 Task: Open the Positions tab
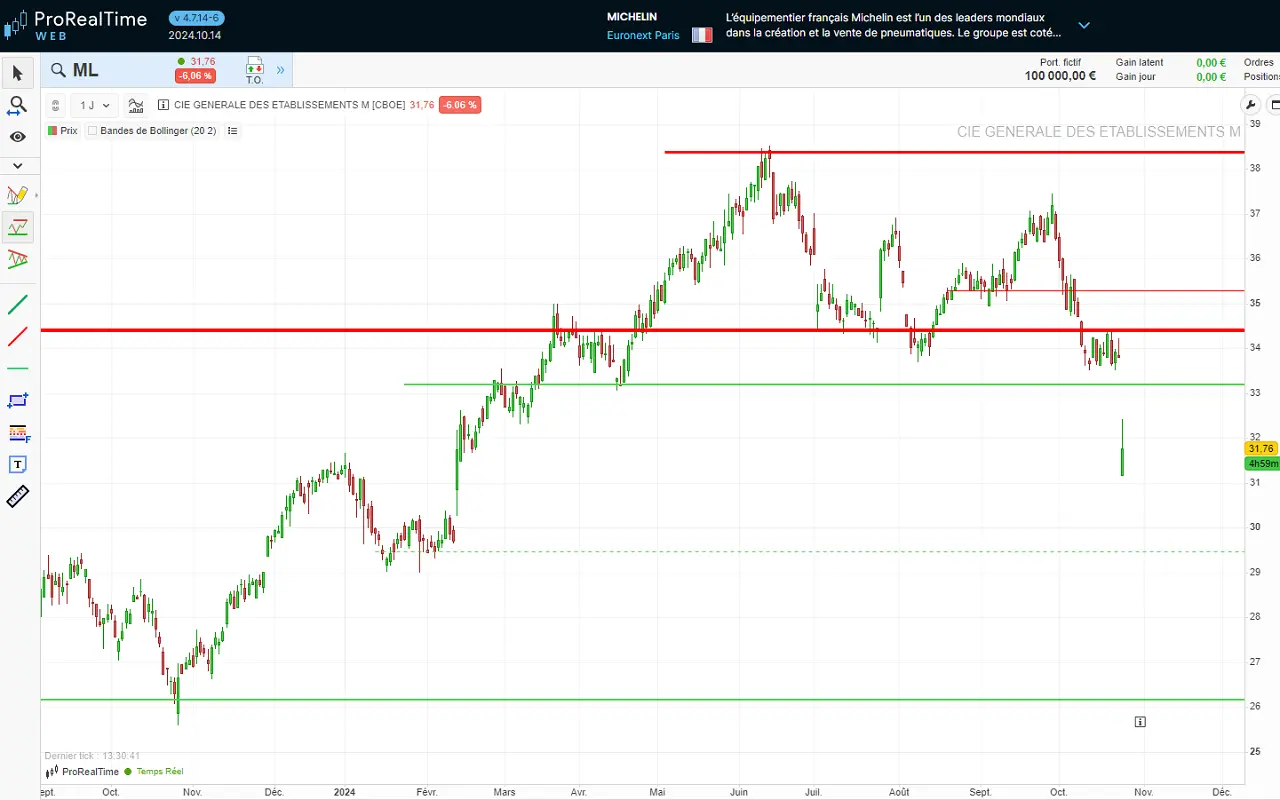pyautogui.click(x=1262, y=77)
